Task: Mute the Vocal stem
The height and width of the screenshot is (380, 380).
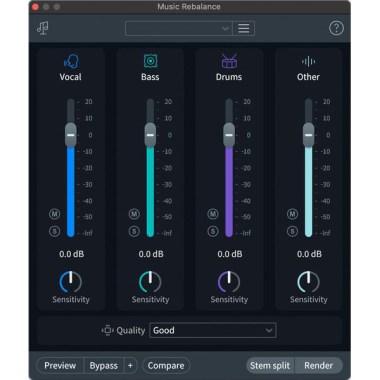Action: 55,214
